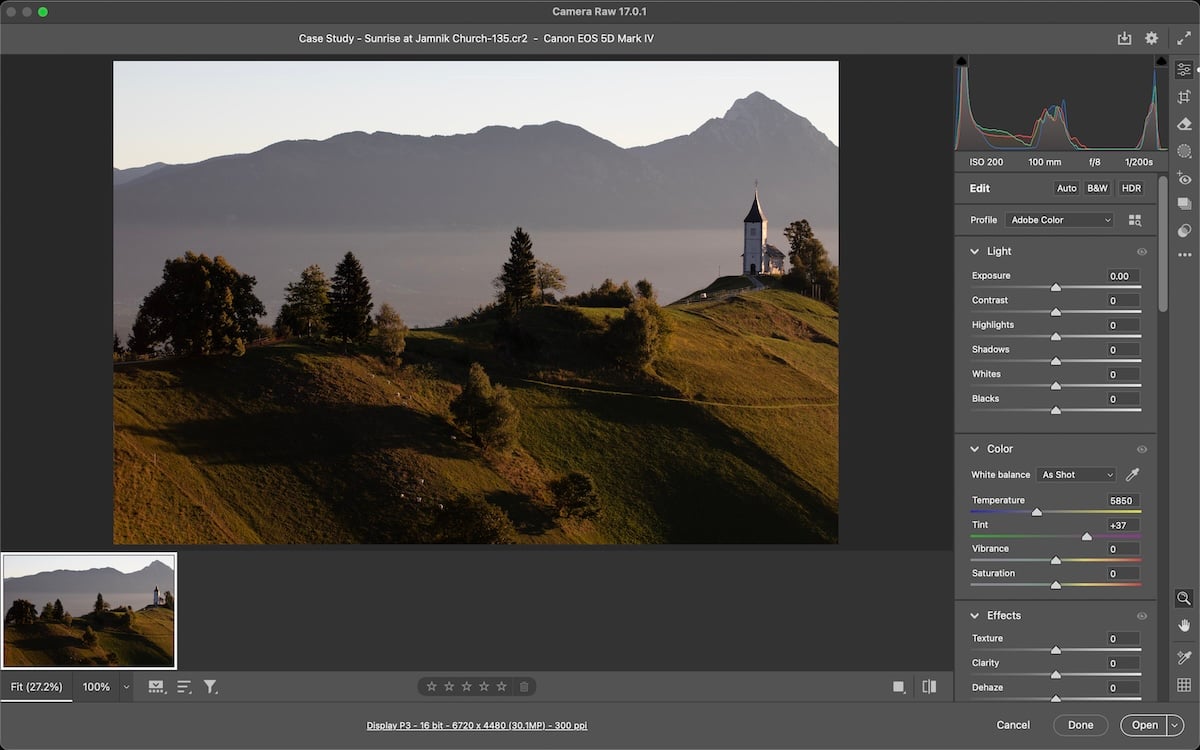Select the Red Eye removal tool

point(1184,178)
